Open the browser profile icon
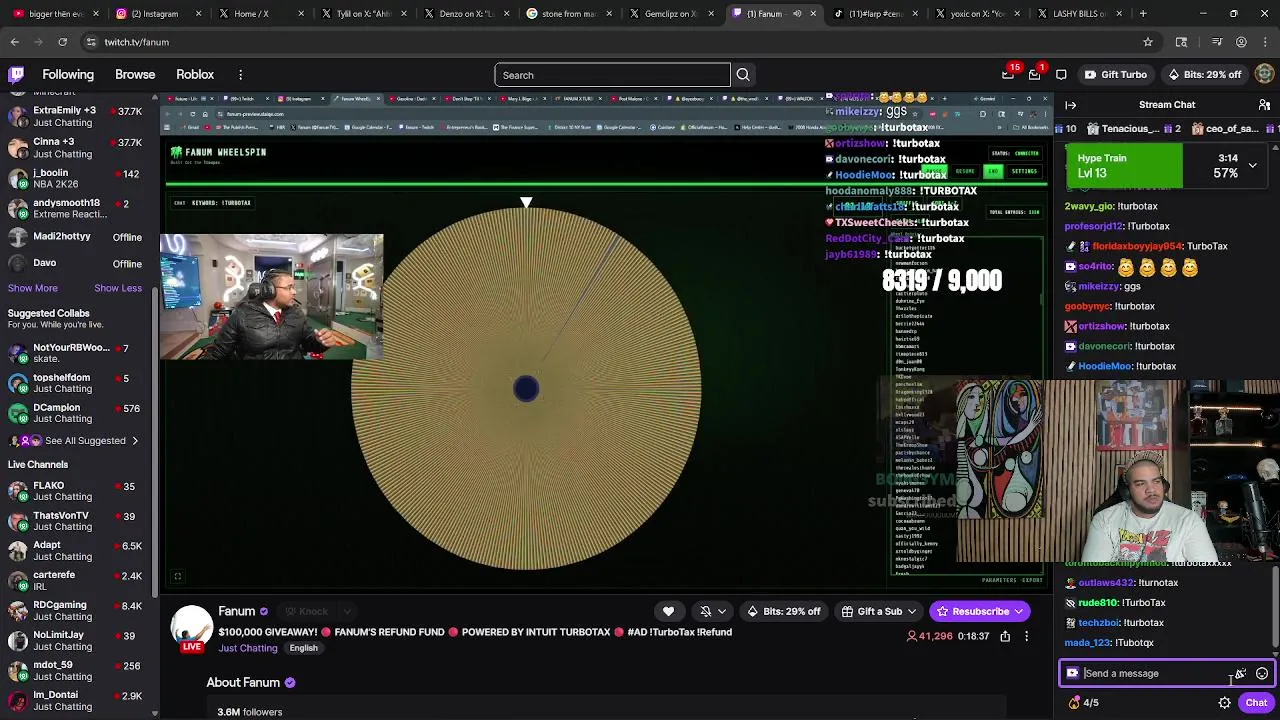This screenshot has height=720, width=1280. point(1241,42)
